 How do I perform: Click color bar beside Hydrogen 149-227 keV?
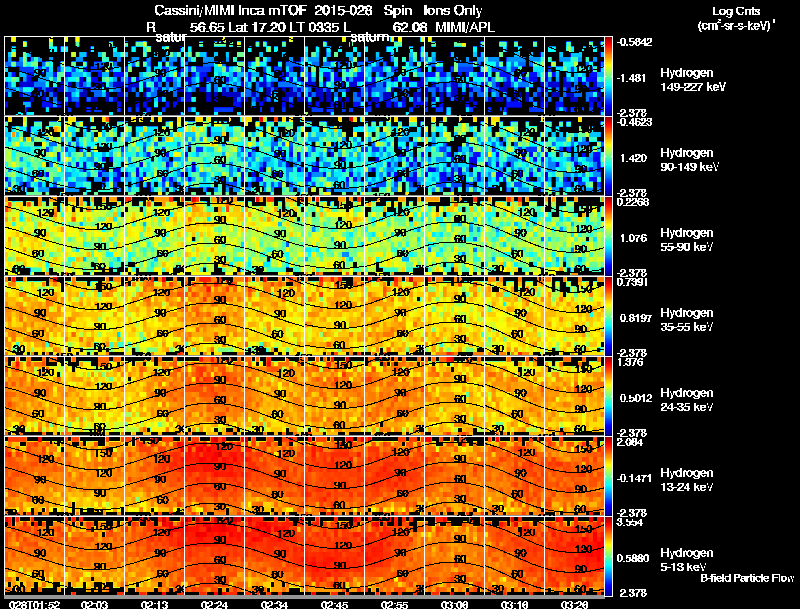(x=608, y=75)
